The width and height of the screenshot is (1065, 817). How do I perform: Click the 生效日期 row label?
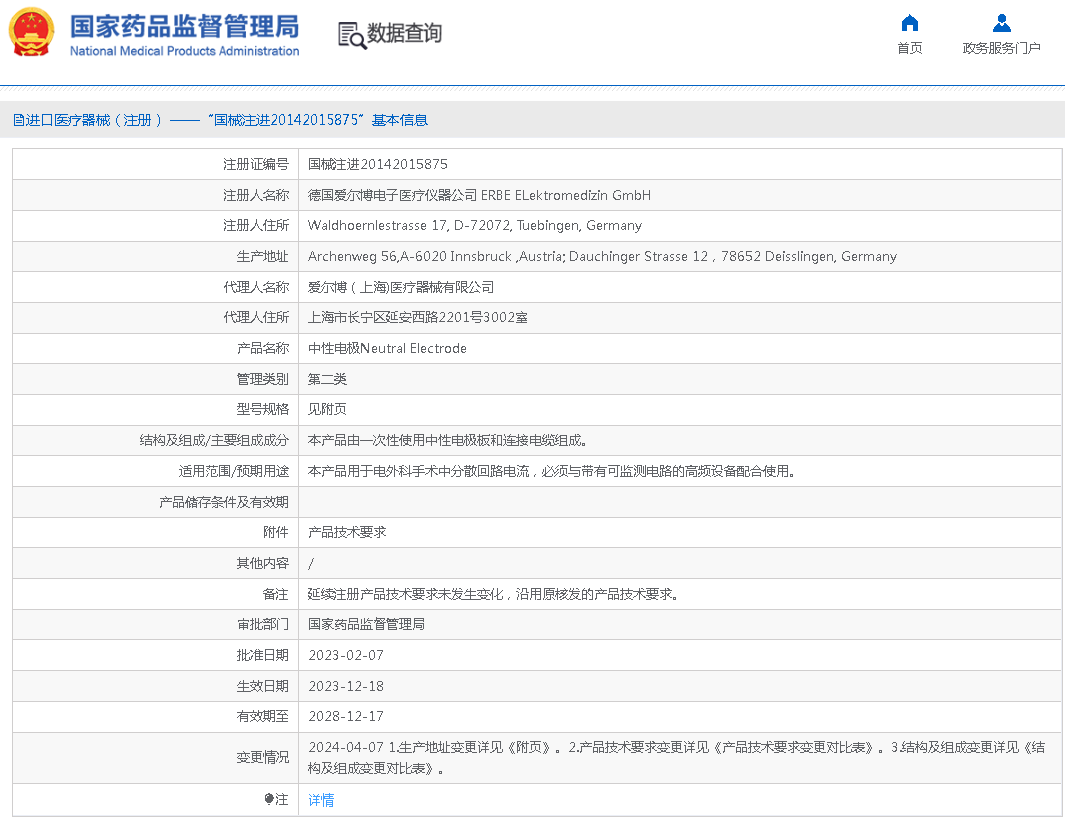262,686
